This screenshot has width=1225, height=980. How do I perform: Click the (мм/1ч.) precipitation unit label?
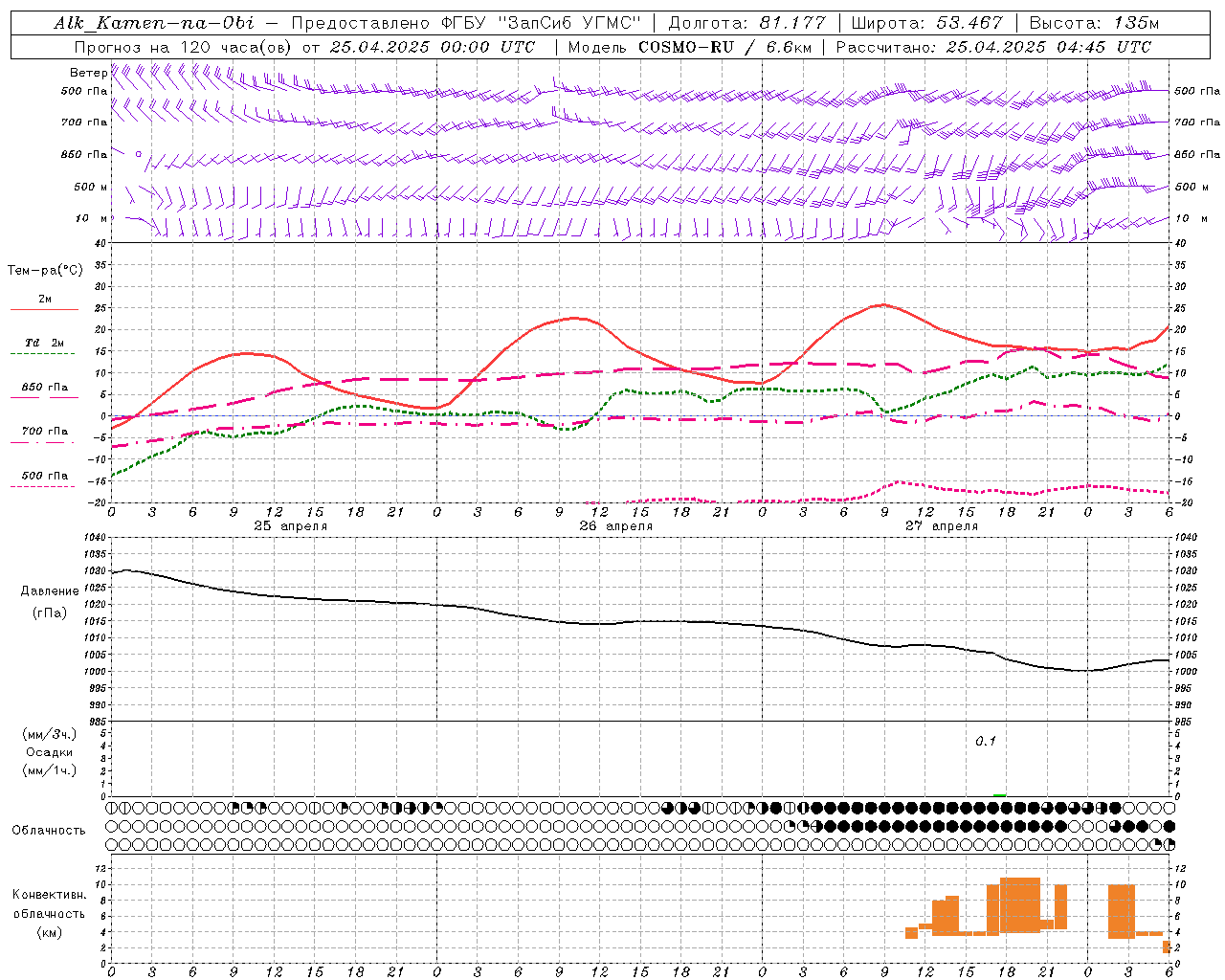[x=50, y=770]
